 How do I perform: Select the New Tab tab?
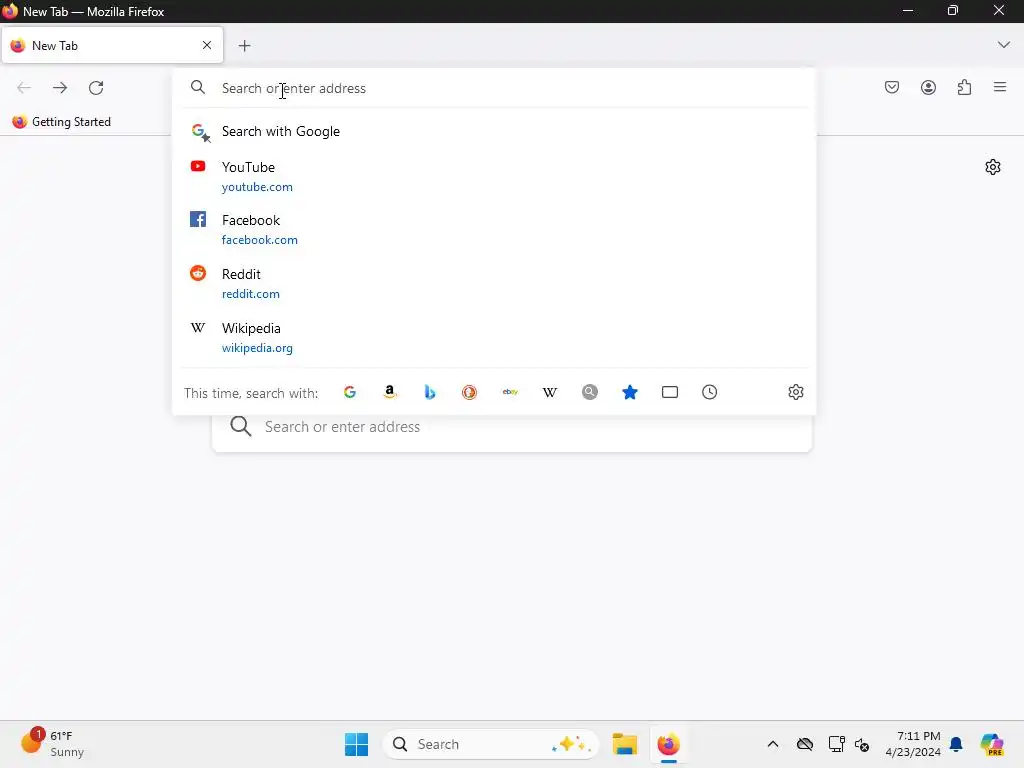(x=112, y=45)
